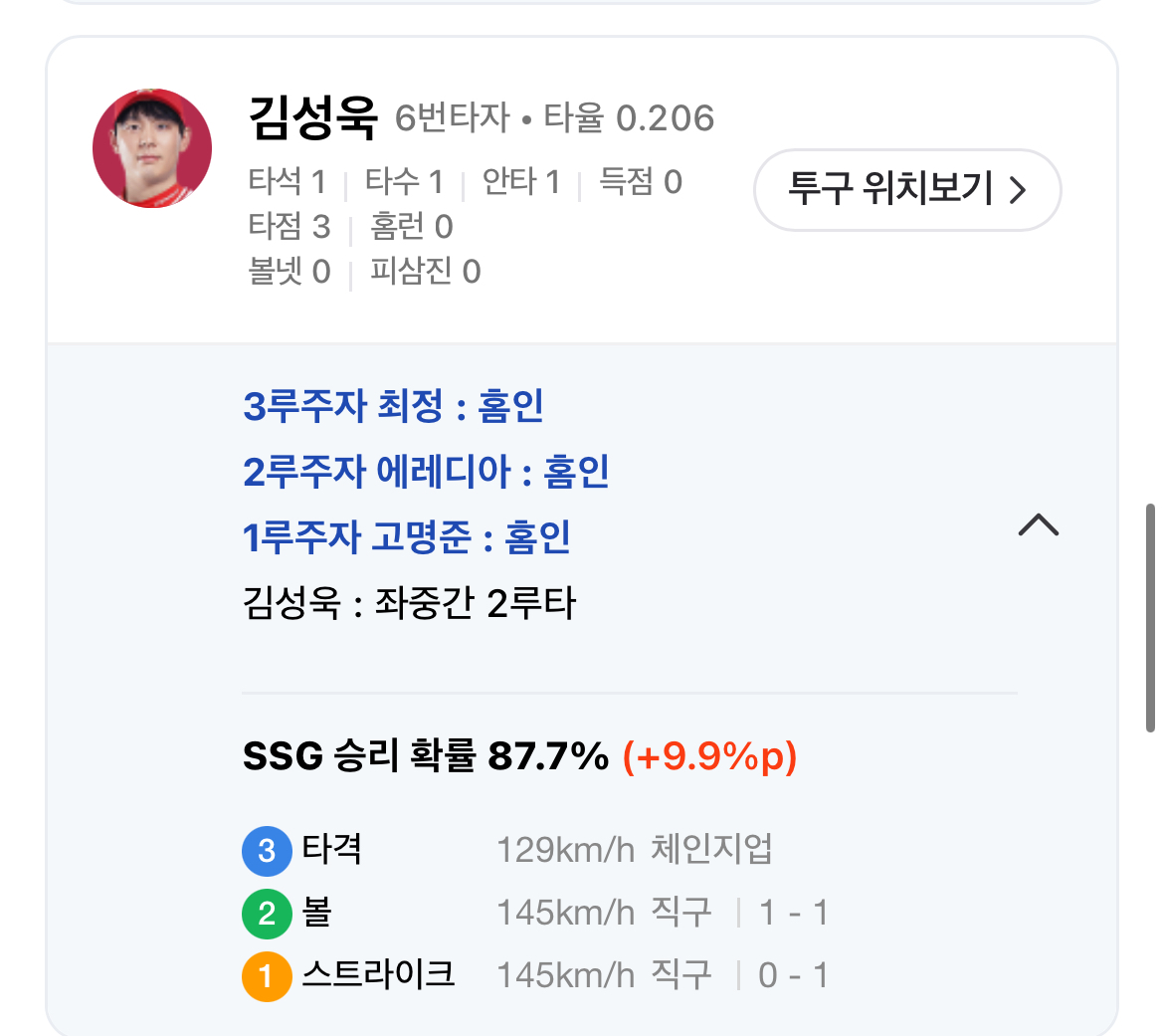Click 스트라이크 label of first pitch

click(378, 974)
